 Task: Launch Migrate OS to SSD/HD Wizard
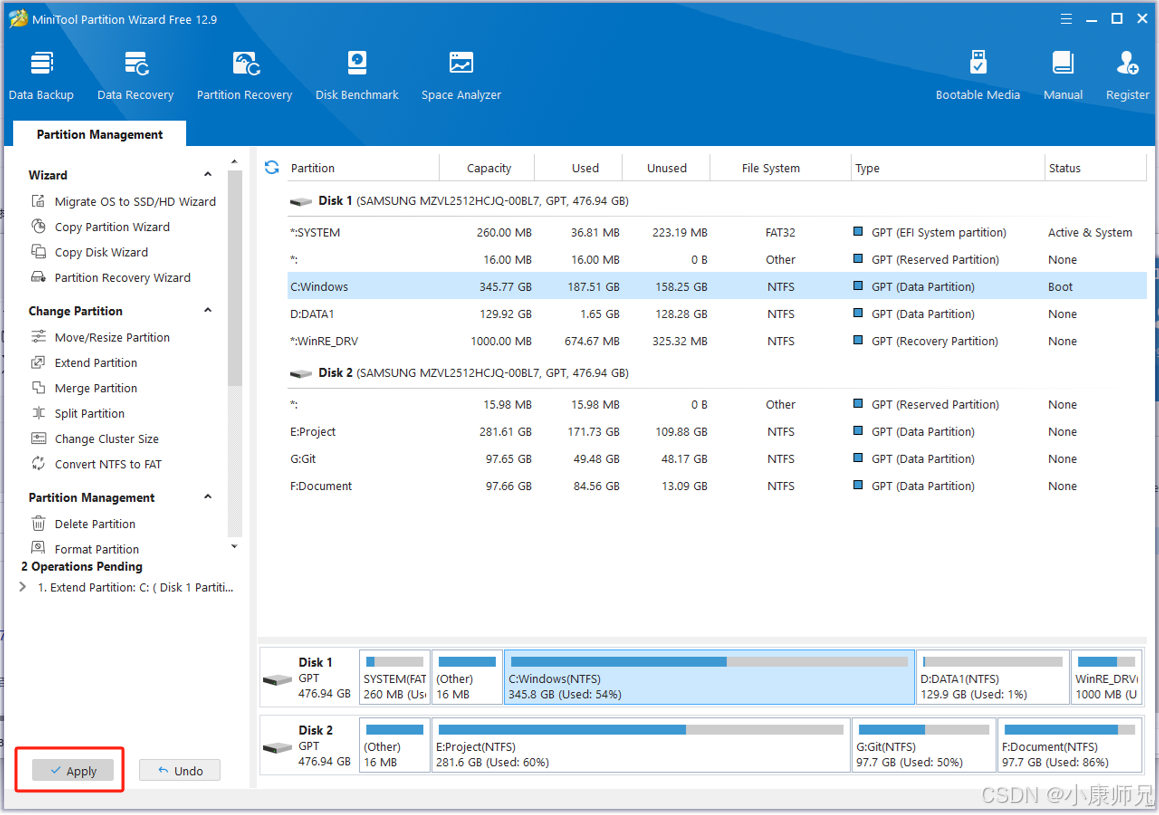pyautogui.click(x=123, y=202)
